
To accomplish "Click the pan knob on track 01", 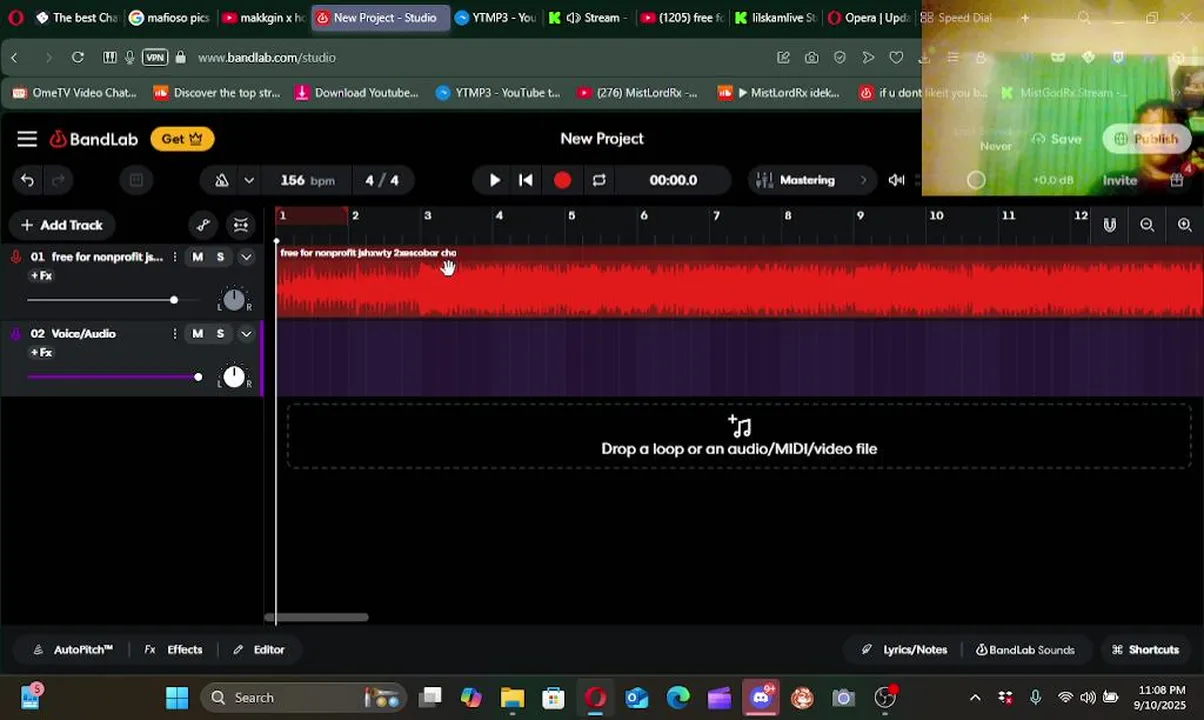I will tap(234, 299).
